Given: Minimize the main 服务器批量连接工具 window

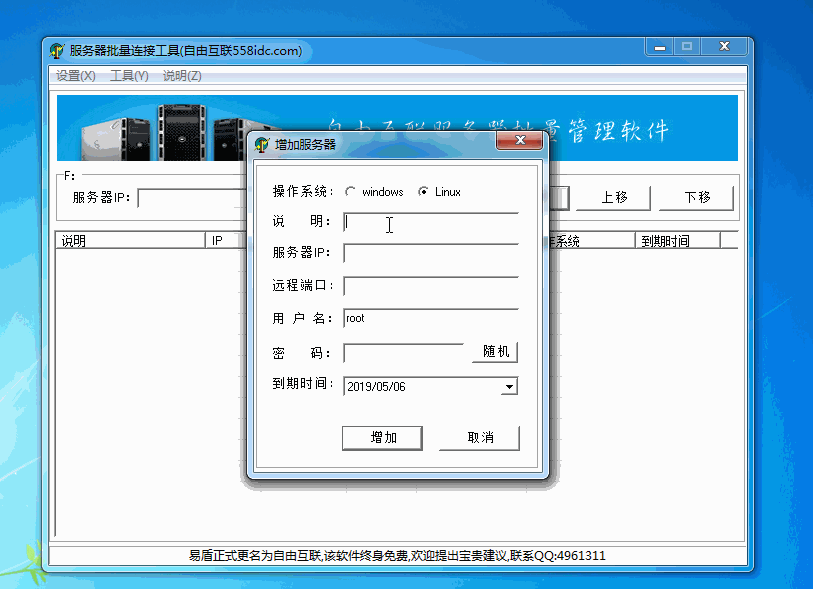Looking at the screenshot, I should pyautogui.click(x=659, y=47).
